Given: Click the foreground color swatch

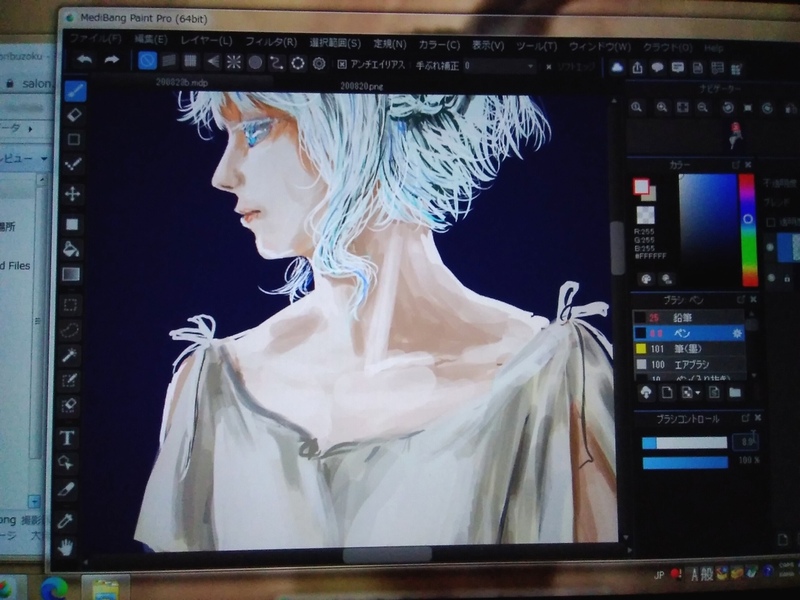Looking at the screenshot, I should (x=641, y=186).
